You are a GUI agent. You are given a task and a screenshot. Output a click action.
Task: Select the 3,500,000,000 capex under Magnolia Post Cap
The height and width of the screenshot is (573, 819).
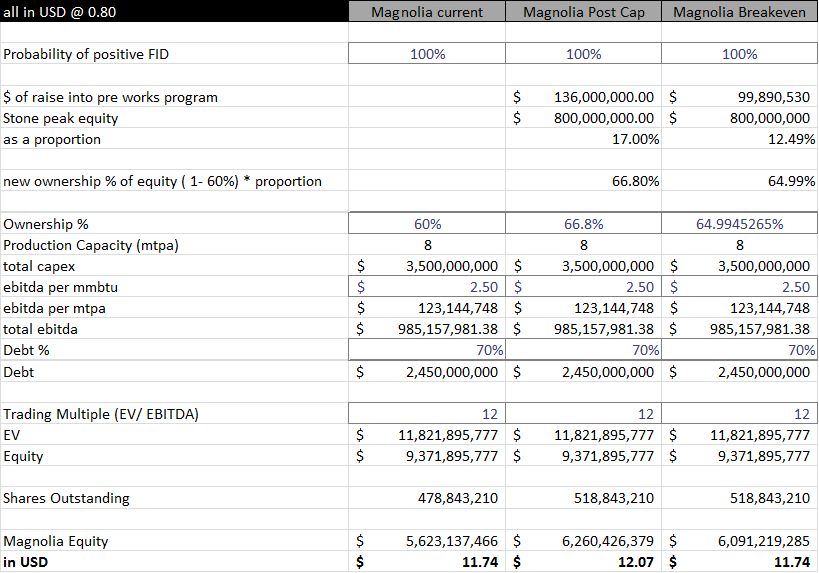(583, 266)
